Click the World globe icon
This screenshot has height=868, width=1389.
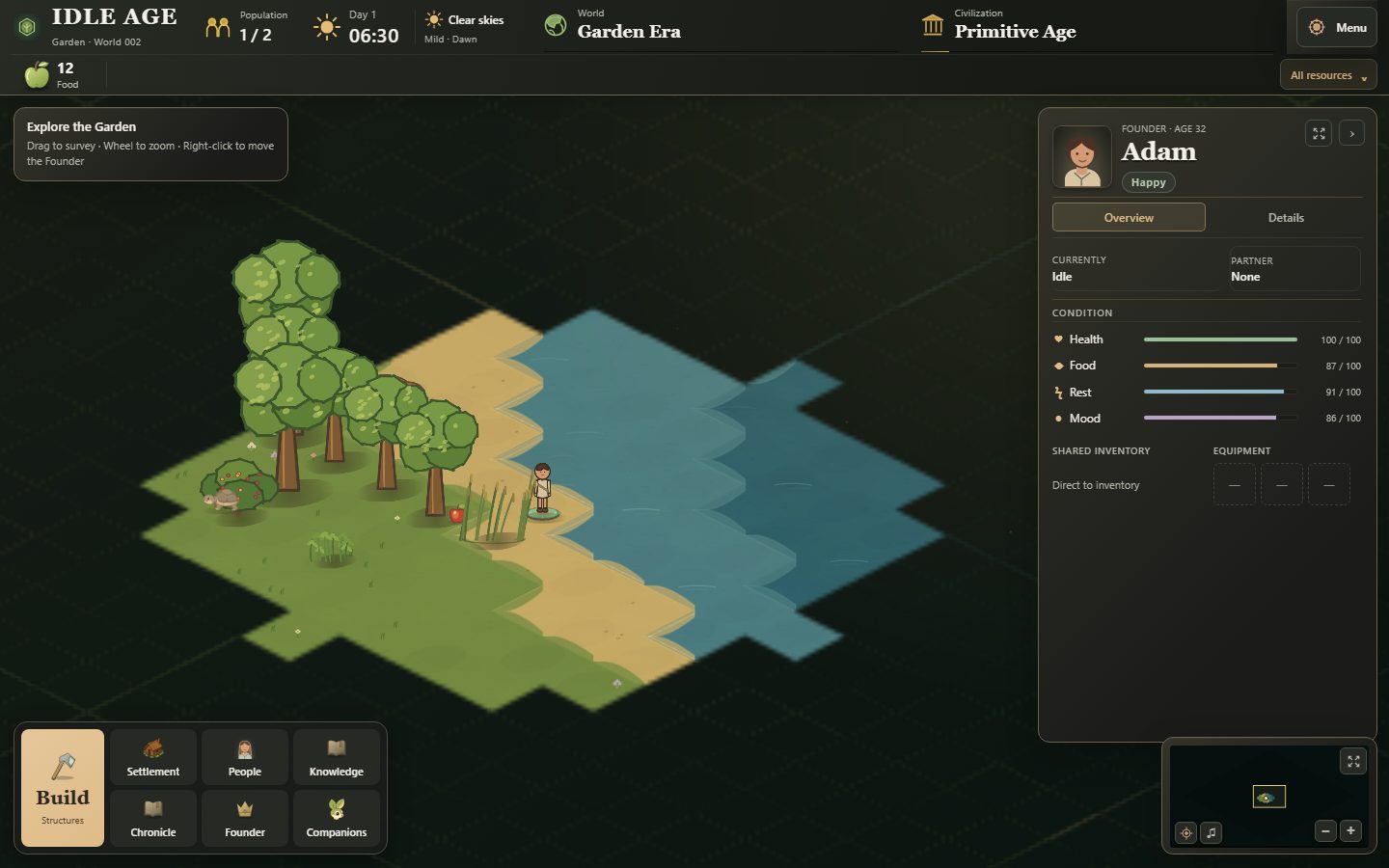point(556,25)
